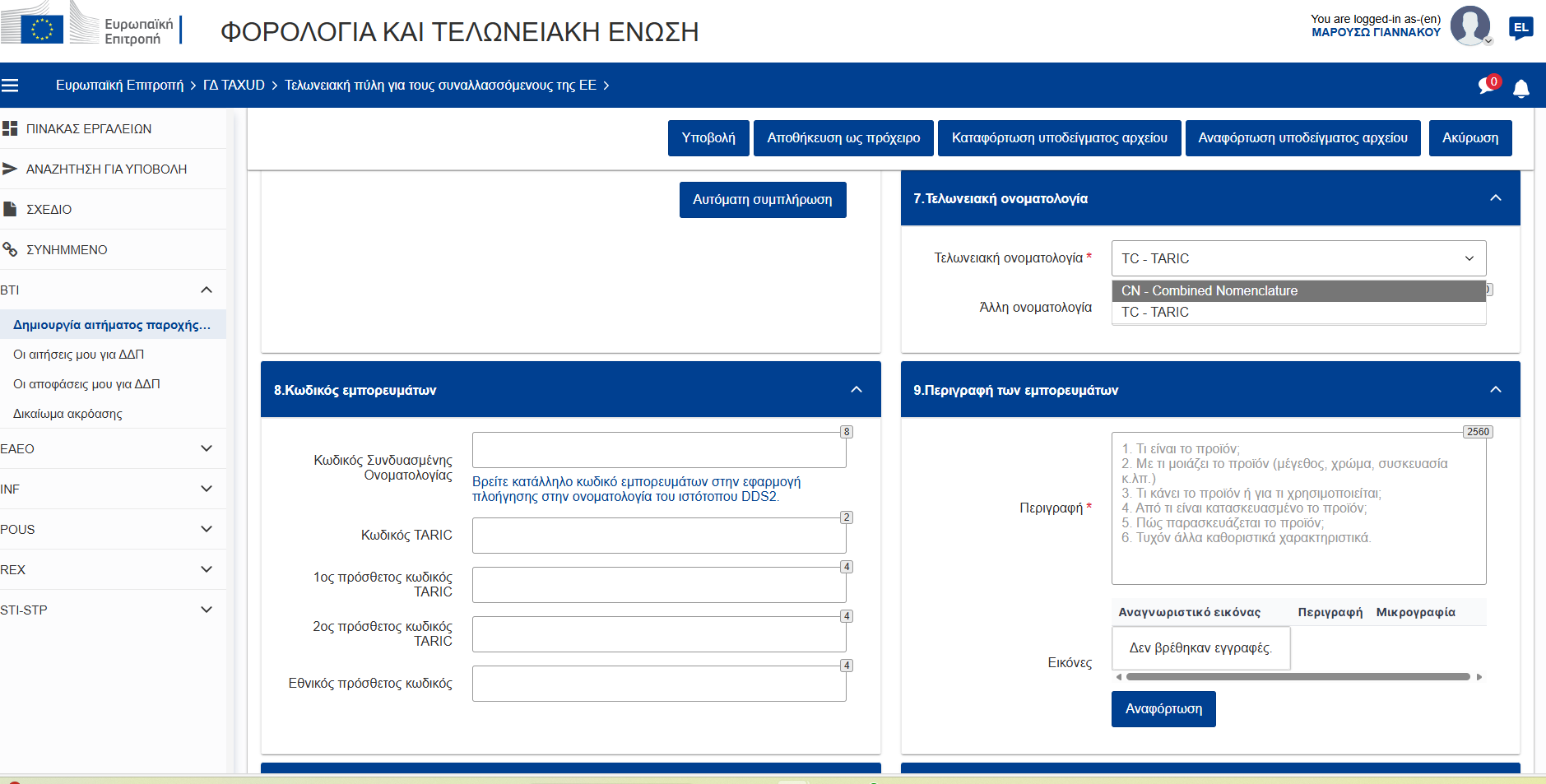Open Οι αιτήσεις μου για ΔΔΠ

[79, 355]
